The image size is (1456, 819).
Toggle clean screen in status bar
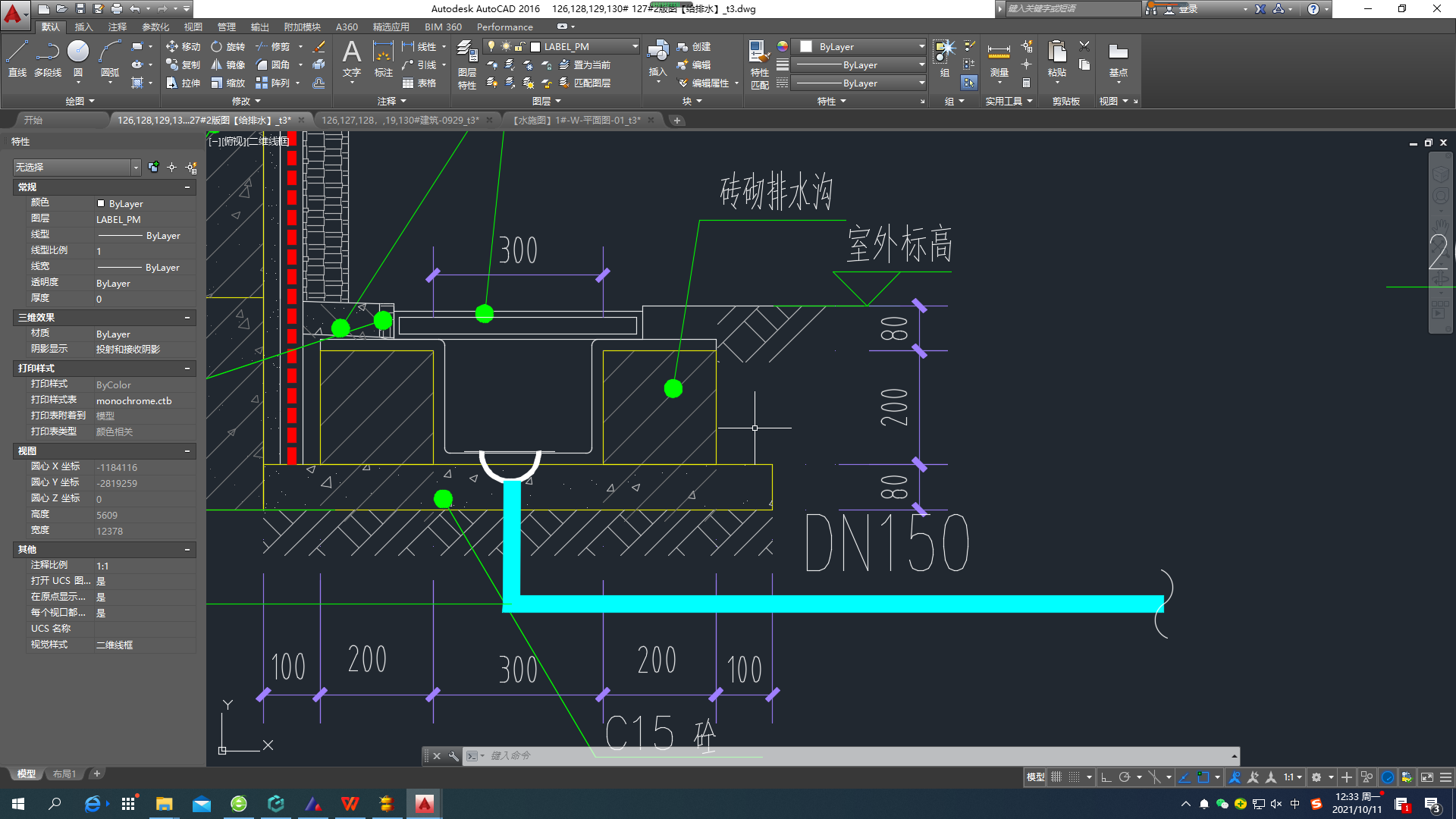[1426, 777]
